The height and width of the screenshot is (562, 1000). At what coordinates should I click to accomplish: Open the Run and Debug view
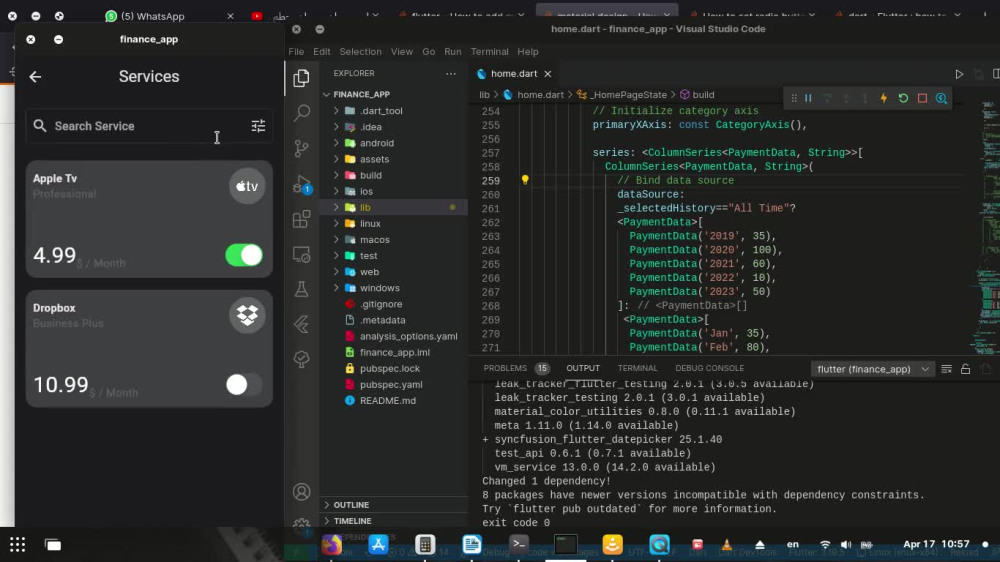click(301, 184)
